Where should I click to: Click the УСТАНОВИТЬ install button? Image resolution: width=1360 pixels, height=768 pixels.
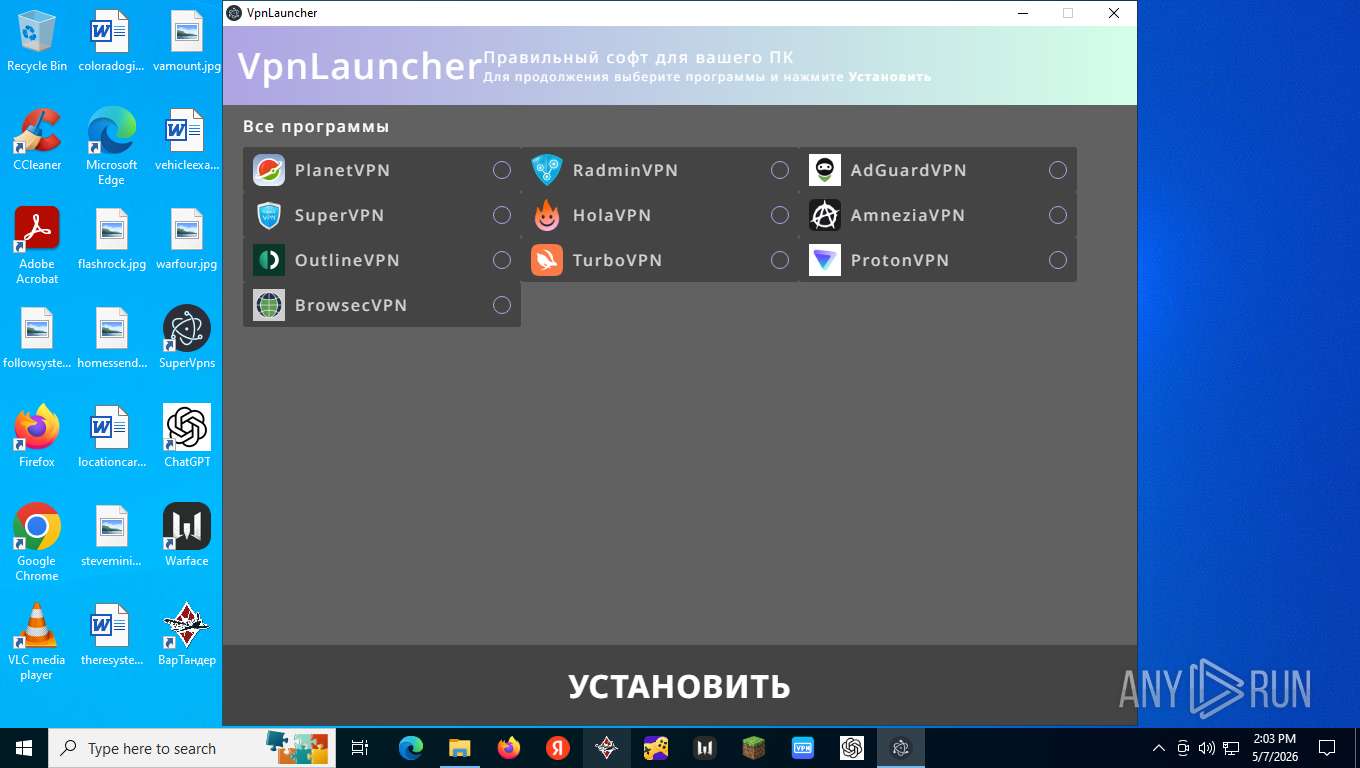[x=679, y=686]
